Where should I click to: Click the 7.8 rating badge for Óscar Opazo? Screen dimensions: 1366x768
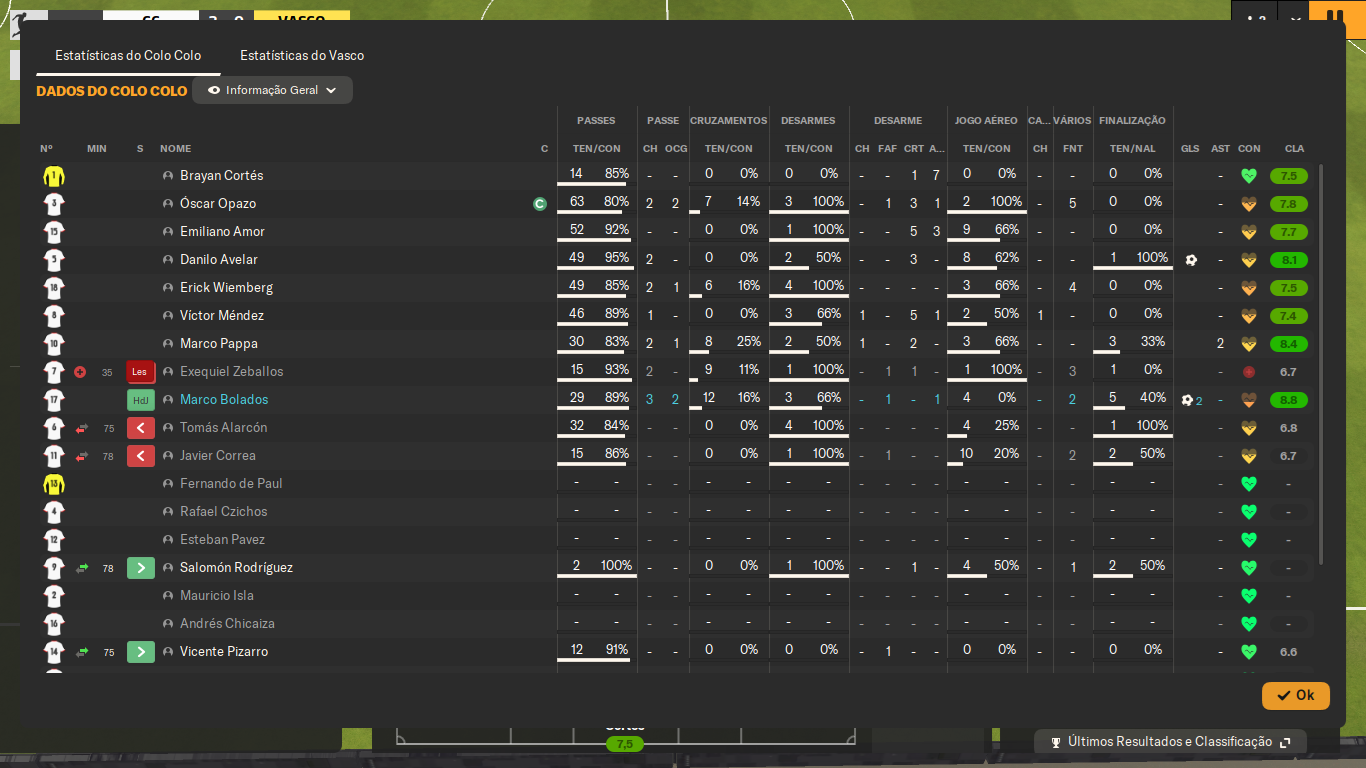click(x=1288, y=204)
